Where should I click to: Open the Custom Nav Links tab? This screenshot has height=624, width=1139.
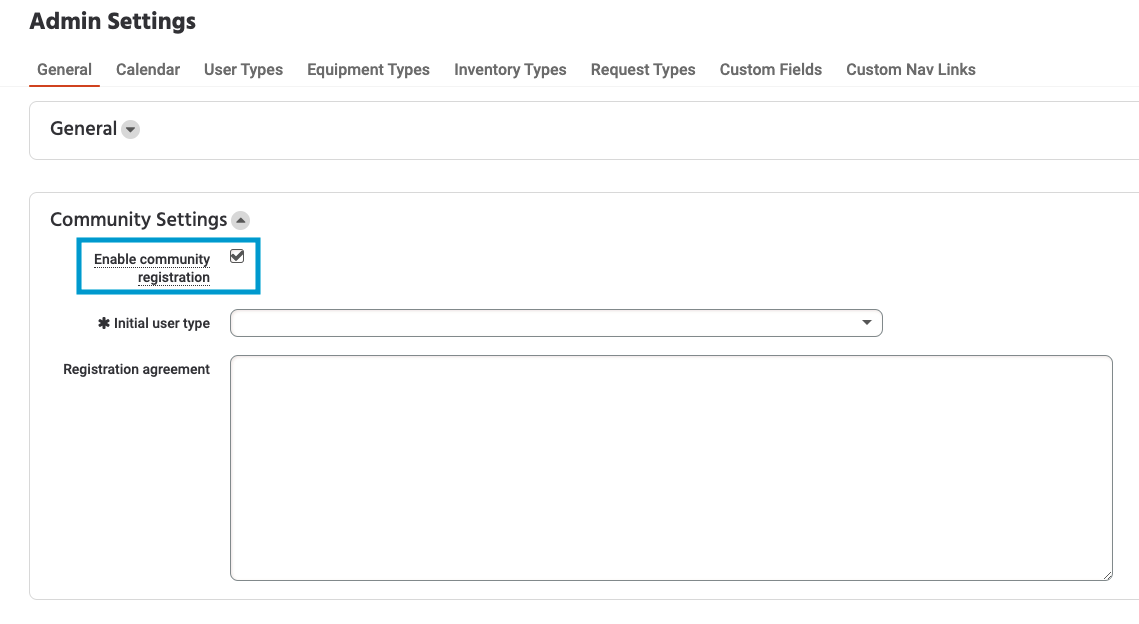click(910, 70)
